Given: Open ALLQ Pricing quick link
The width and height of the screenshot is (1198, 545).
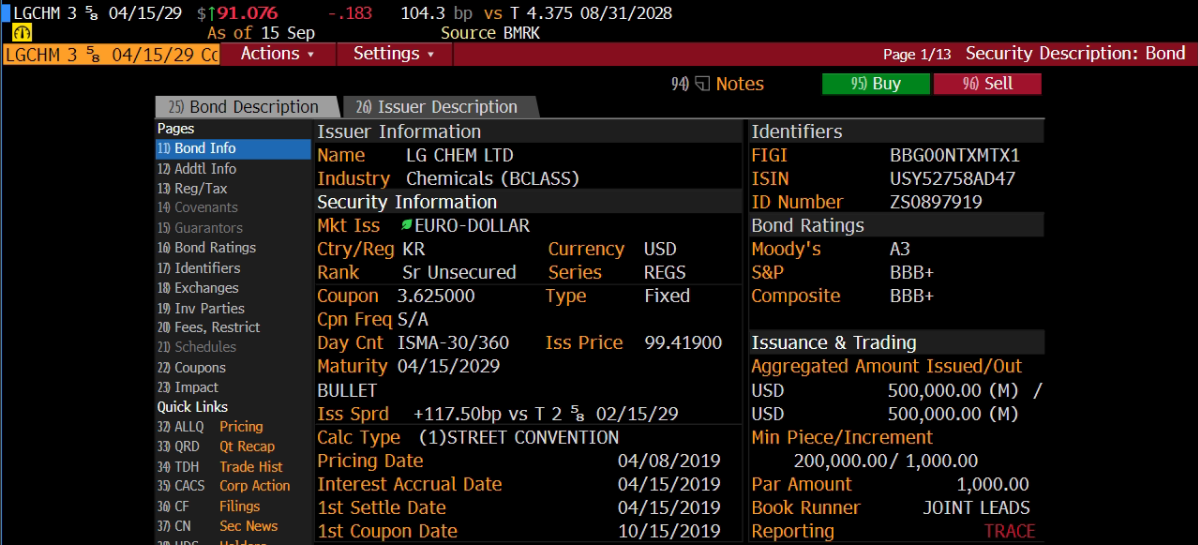Looking at the screenshot, I should [210, 427].
